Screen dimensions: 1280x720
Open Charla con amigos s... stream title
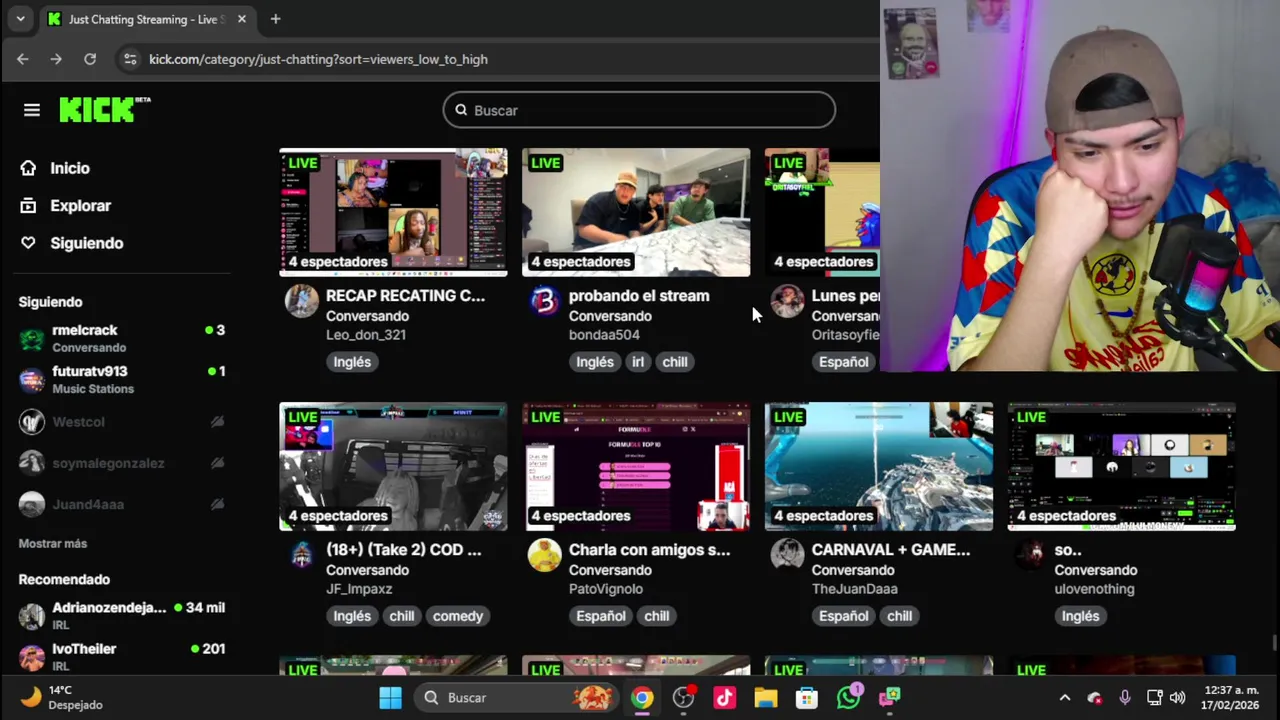(x=650, y=550)
